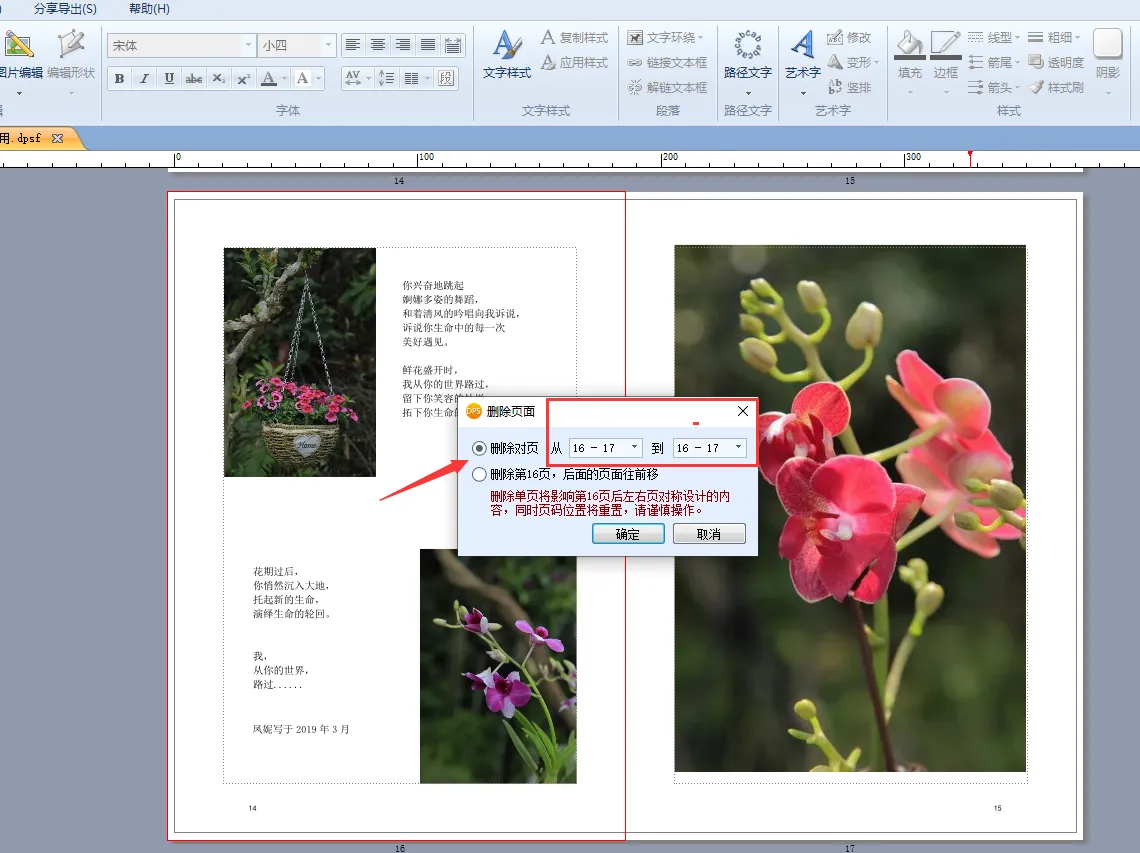
Task: Select the 删除对页 radio button
Action: point(479,448)
